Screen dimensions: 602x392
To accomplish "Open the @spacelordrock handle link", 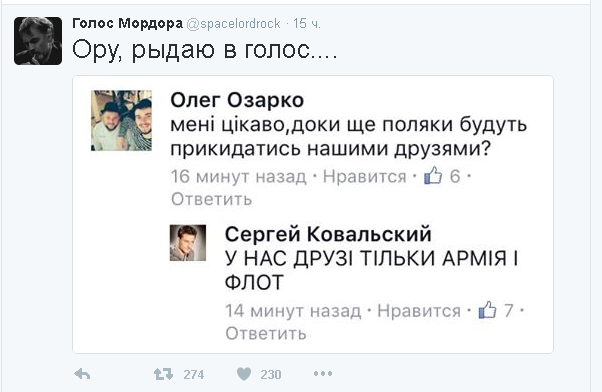I will pos(233,24).
